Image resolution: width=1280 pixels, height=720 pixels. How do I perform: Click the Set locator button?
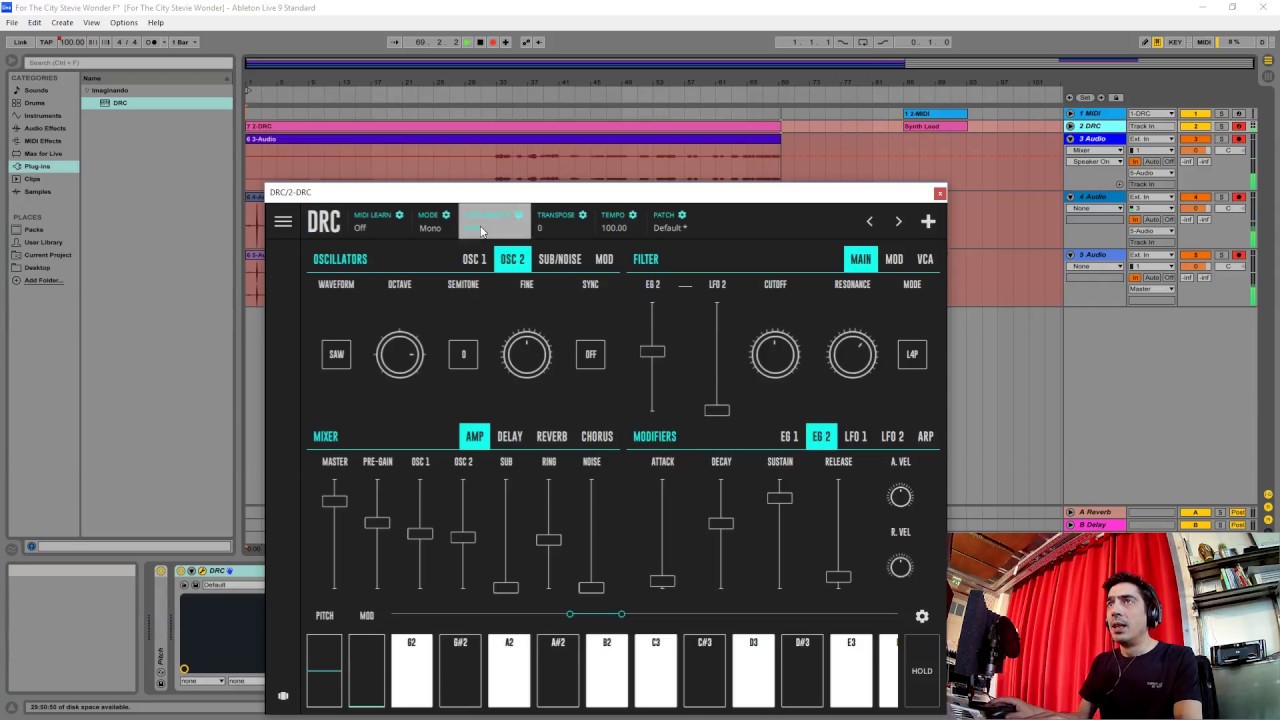[1085, 98]
